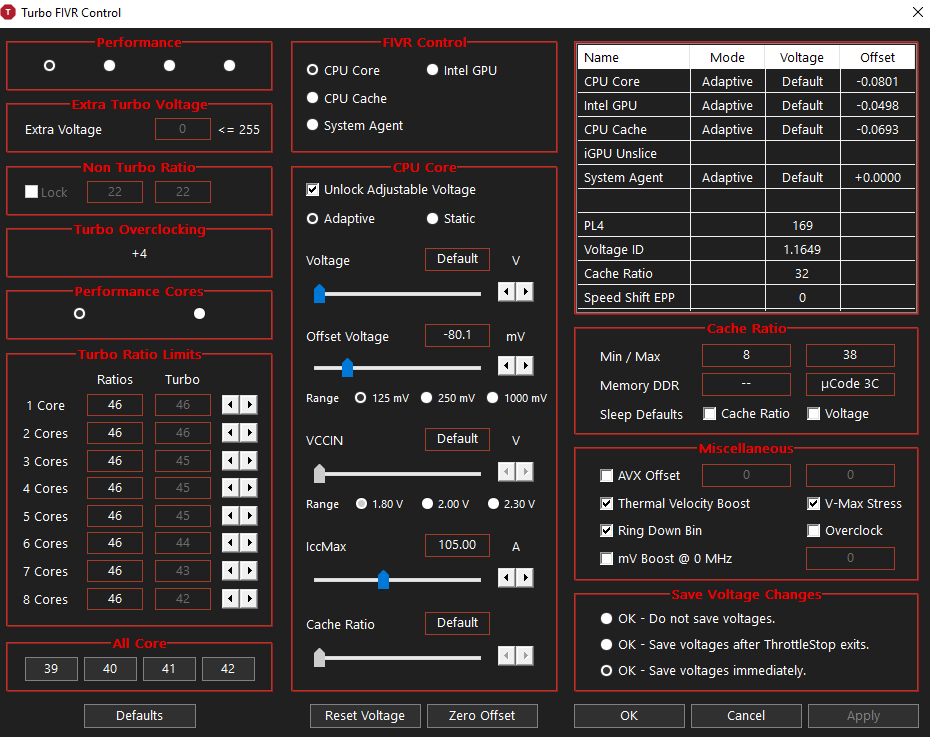
Task: Click the Cache Ratio Min field 8
Action: pyautogui.click(x=746, y=355)
